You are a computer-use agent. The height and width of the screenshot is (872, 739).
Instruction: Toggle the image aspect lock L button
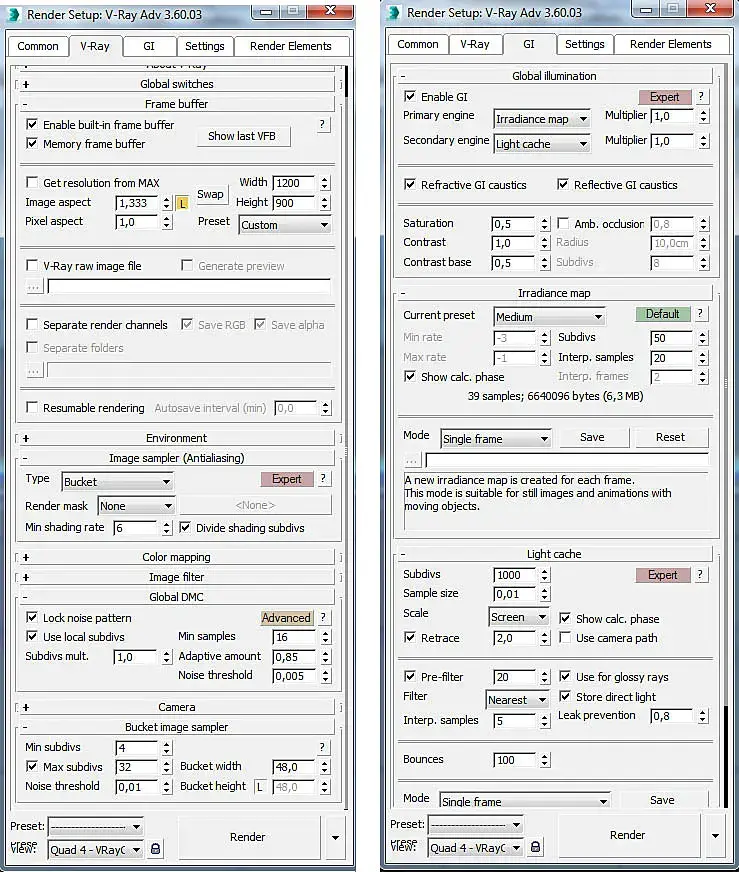(182, 204)
